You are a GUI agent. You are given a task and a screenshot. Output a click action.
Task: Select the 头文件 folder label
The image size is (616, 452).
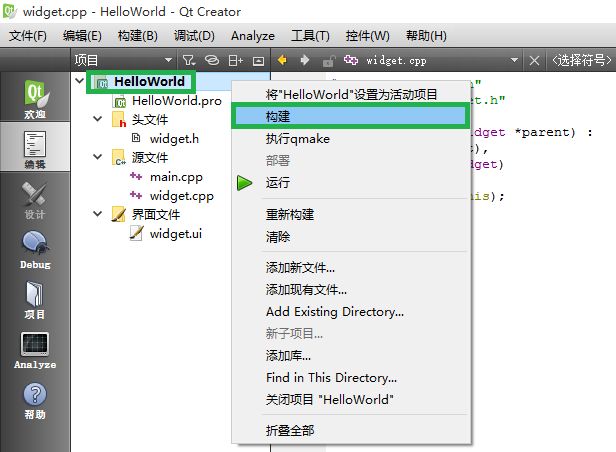pos(150,120)
